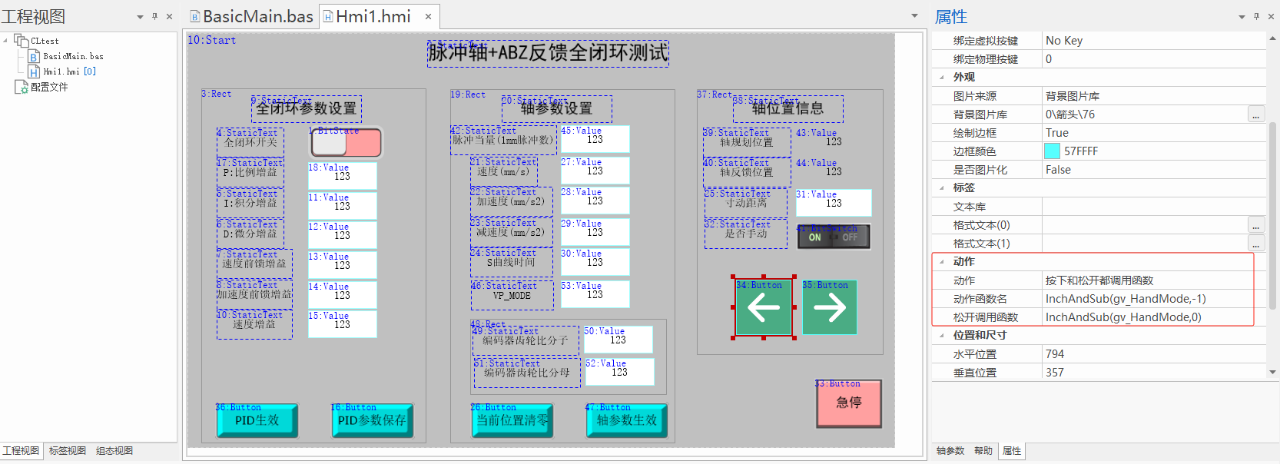
Task: Open the document tab list dropdown
Action: (x=915, y=17)
